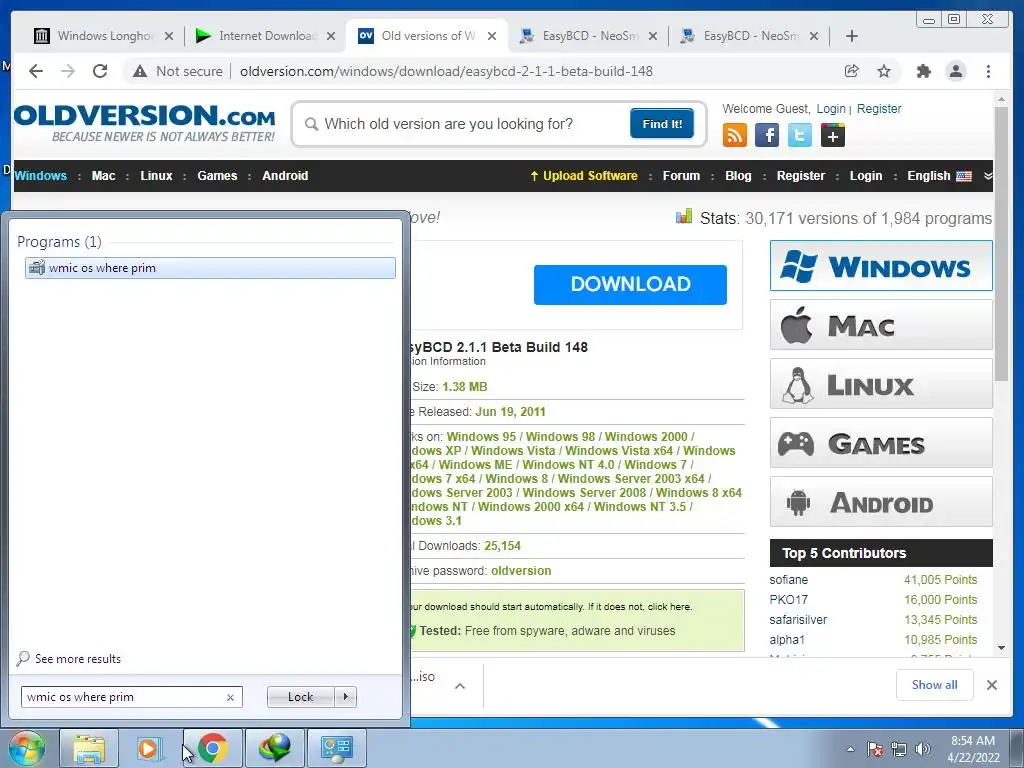Click the OLDVERSION.COM site logo
The width and height of the screenshot is (1024, 768).
(x=144, y=123)
